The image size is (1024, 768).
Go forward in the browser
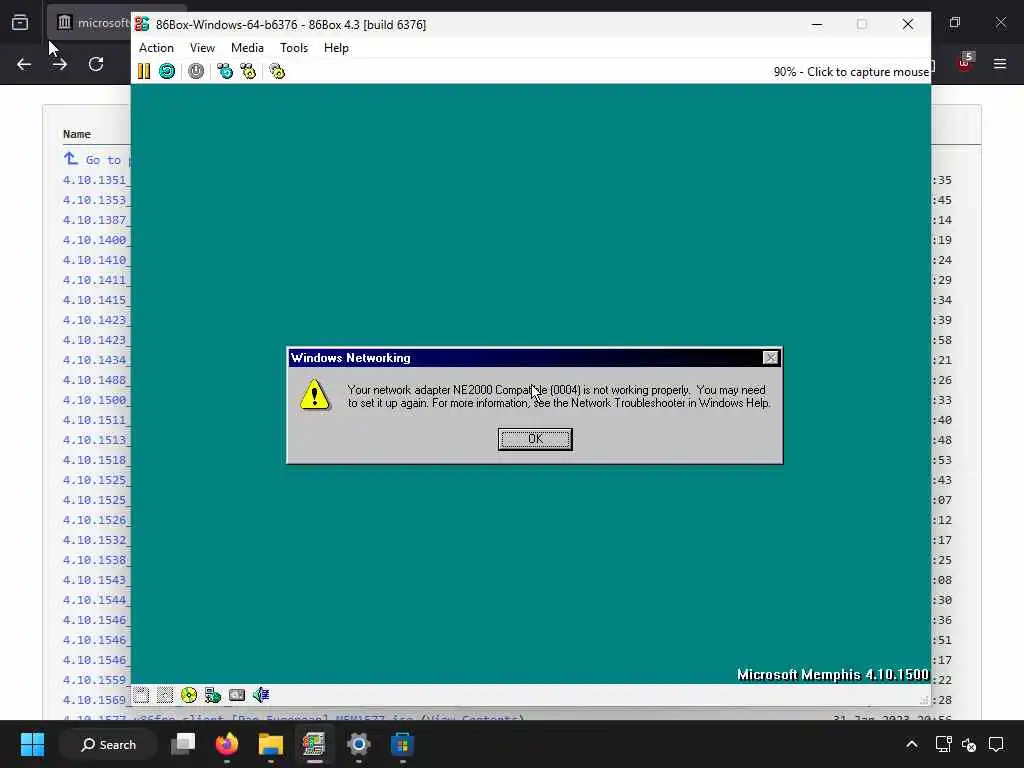pos(59,64)
